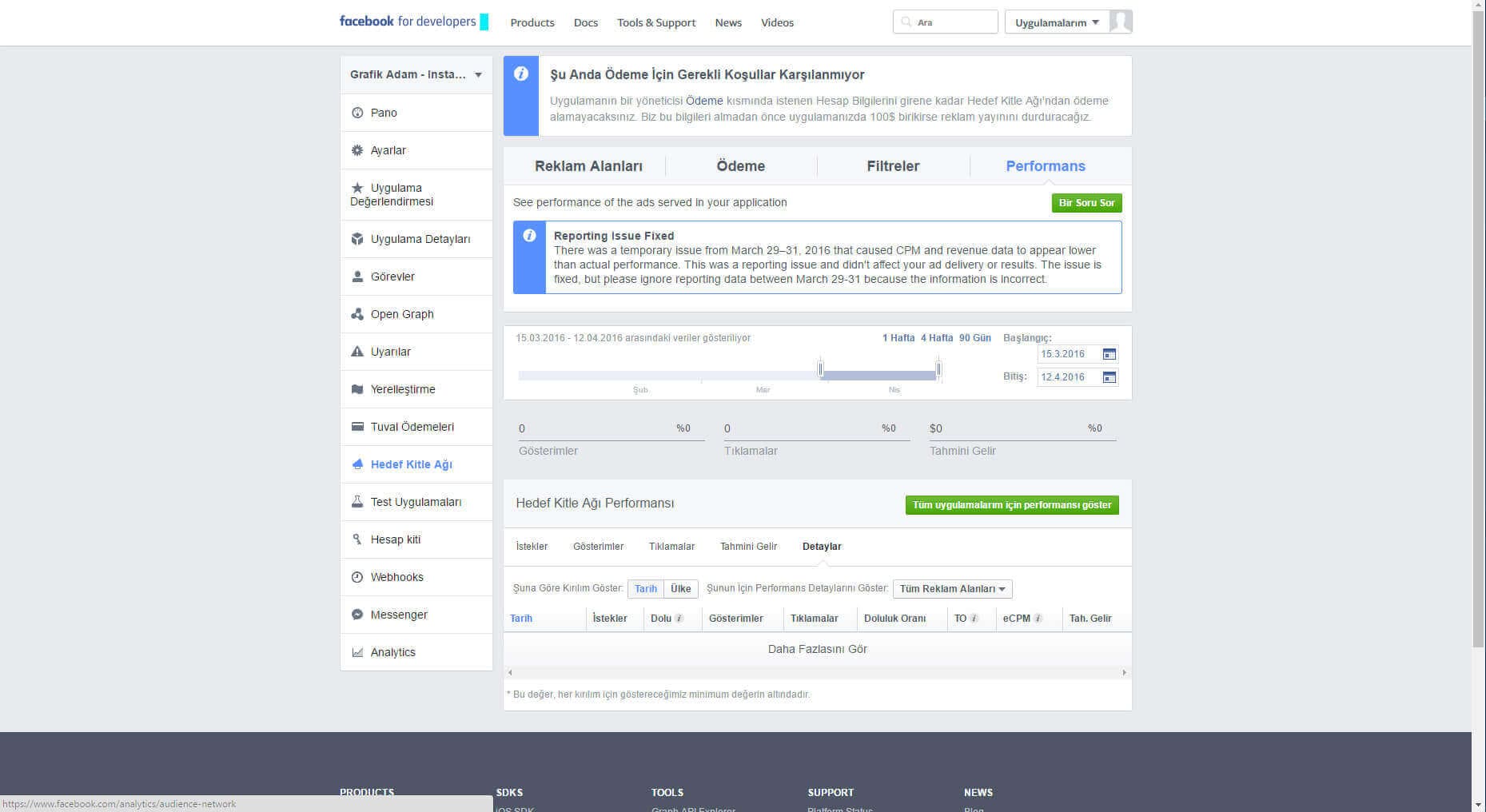Click the eCPM column info icon
The image size is (1486, 812).
point(1038,619)
